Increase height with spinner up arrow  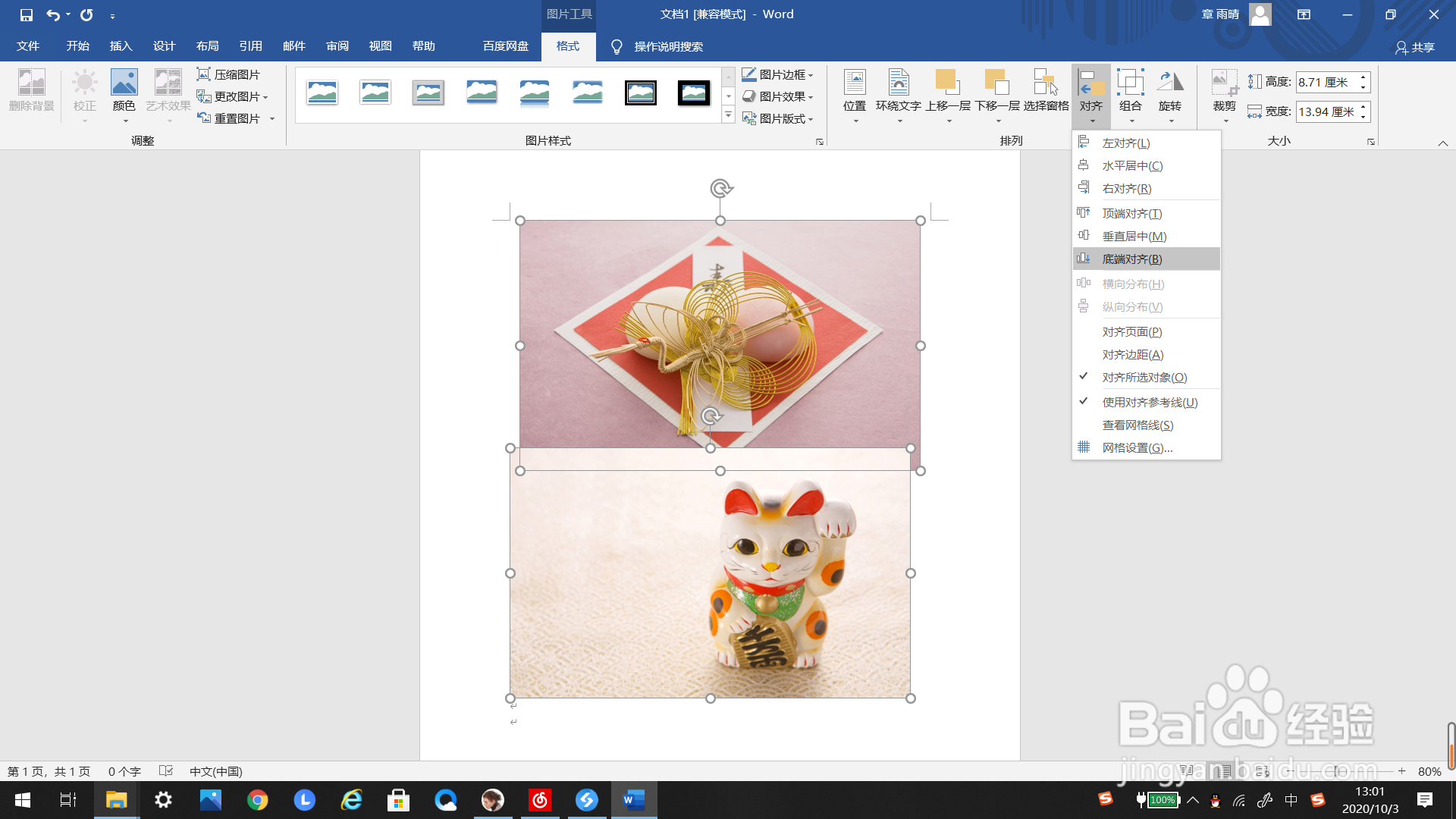[1363, 77]
